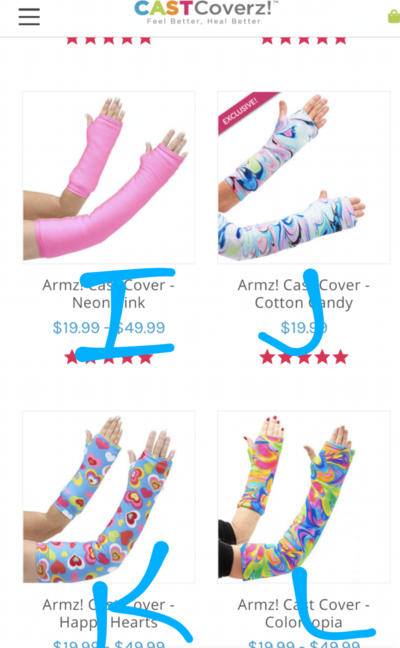Click the star rating under Neon Pink
The height and width of the screenshot is (648, 400).
(x=109, y=357)
